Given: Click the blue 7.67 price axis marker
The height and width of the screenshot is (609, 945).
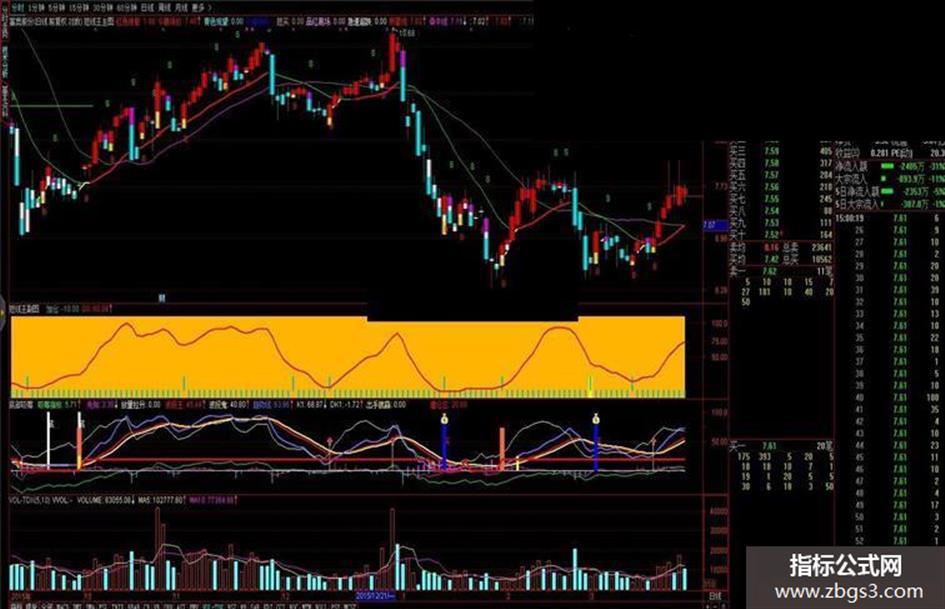Looking at the screenshot, I should pyautogui.click(x=717, y=225).
